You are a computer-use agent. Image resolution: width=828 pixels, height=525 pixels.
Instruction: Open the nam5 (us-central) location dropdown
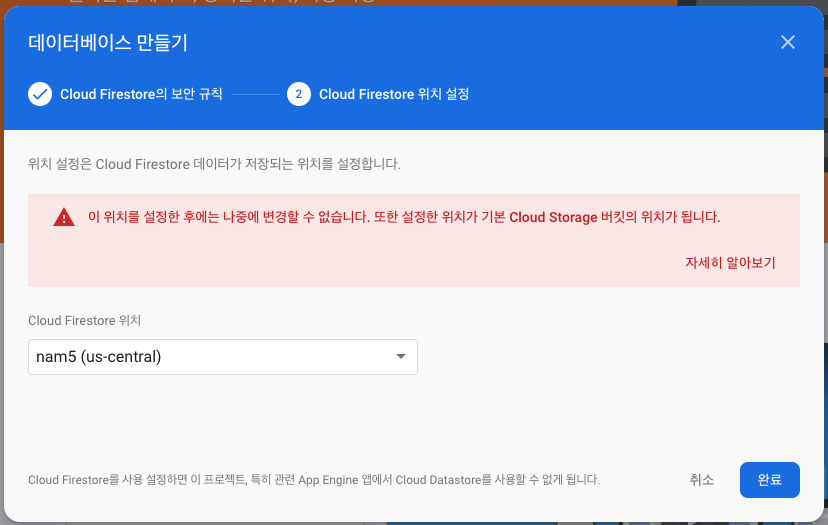pos(223,357)
